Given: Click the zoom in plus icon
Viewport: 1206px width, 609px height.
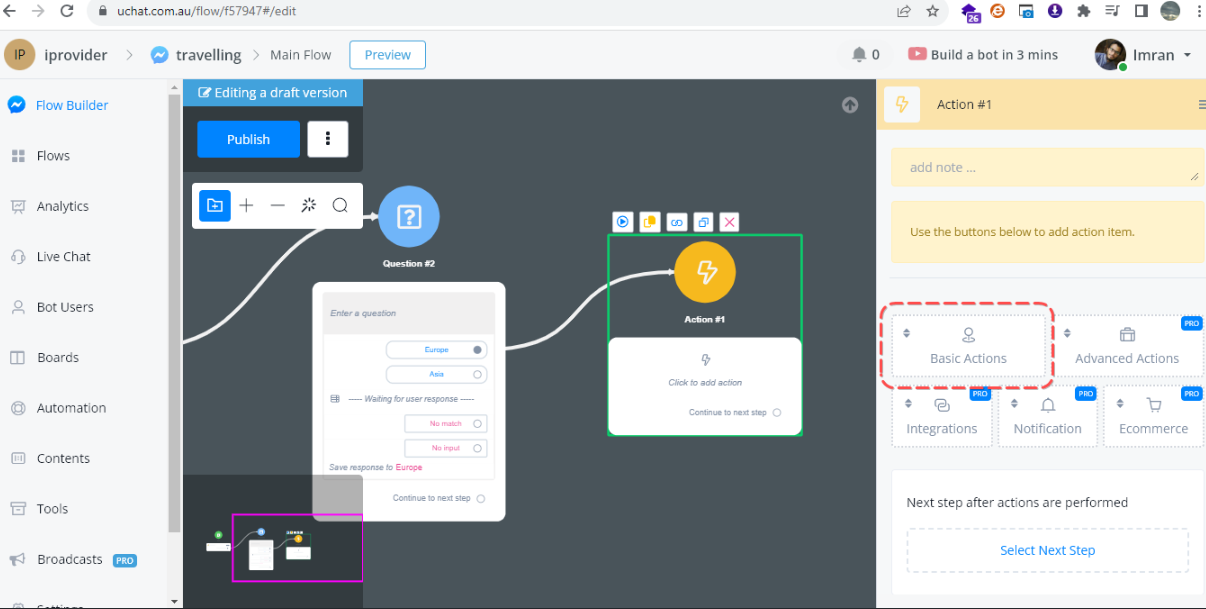Looking at the screenshot, I should (x=246, y=206).
